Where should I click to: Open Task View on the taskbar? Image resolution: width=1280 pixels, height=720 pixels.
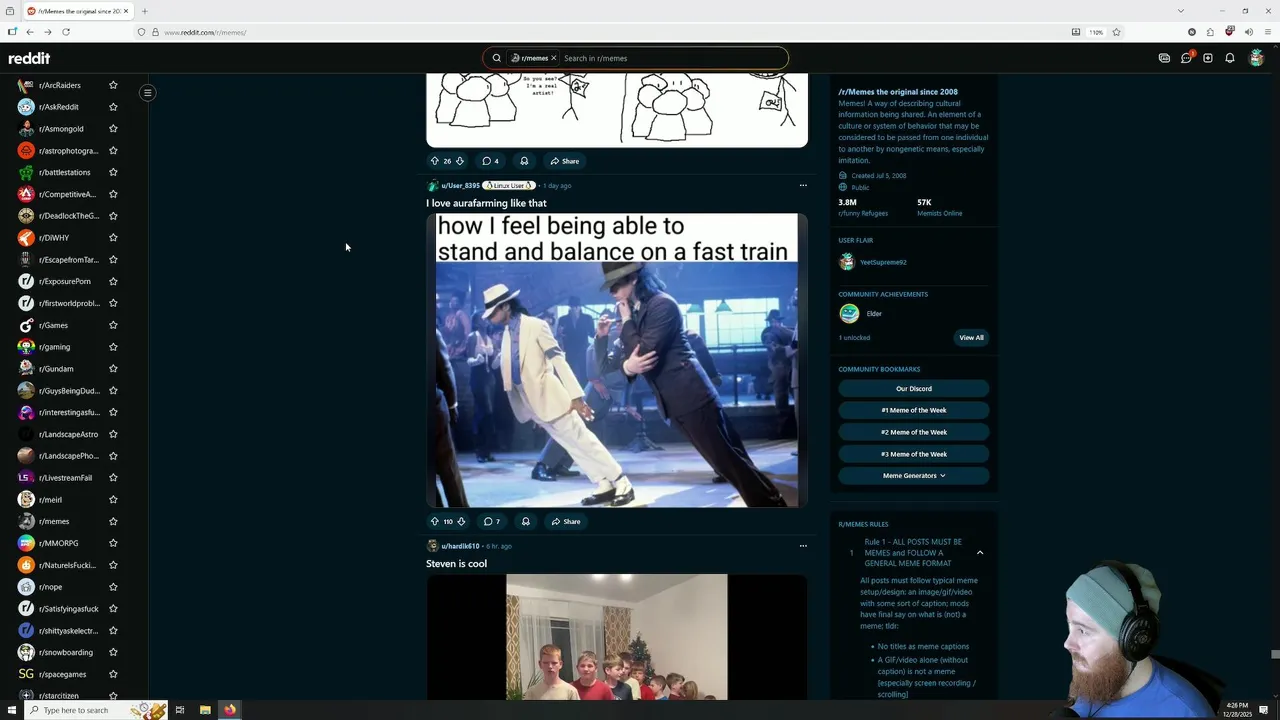click(x=180, y=710)
